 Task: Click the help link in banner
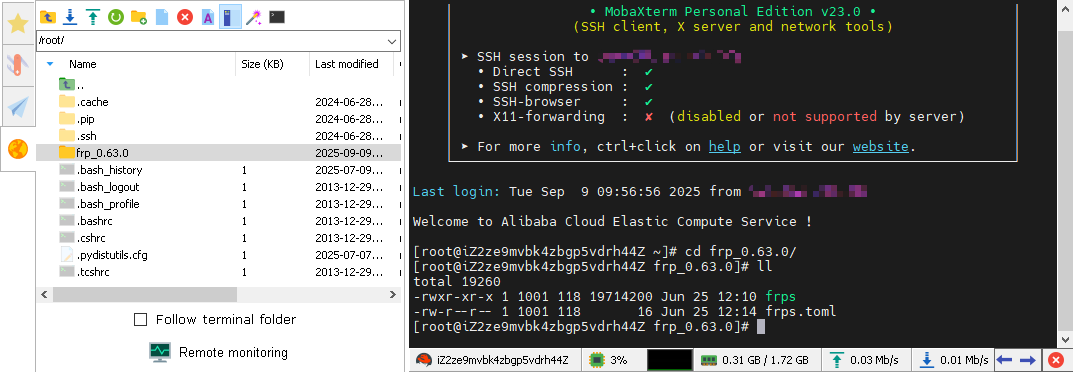725,146
